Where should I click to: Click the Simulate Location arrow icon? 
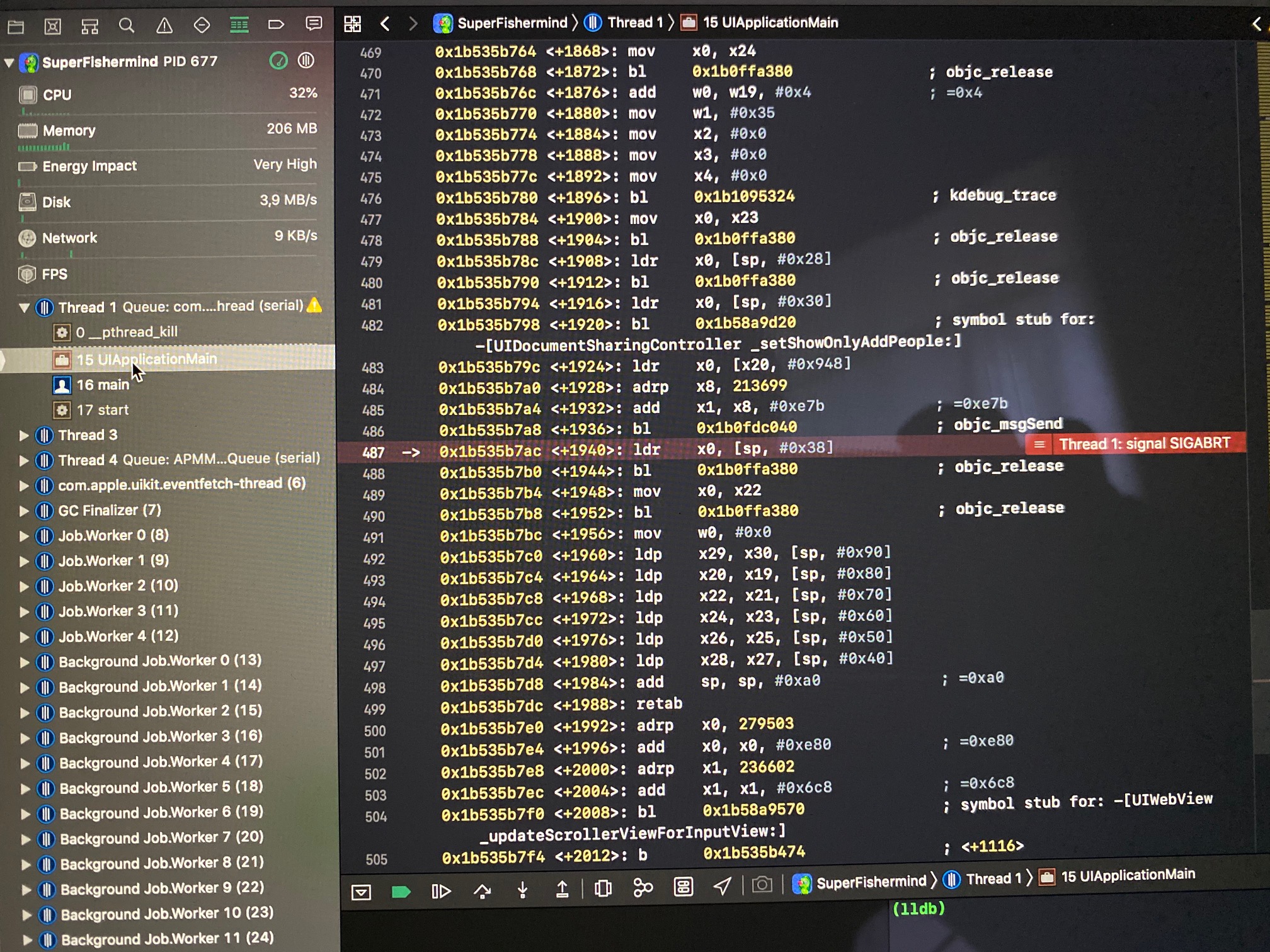pyautogui.click(x=722, y=886)
